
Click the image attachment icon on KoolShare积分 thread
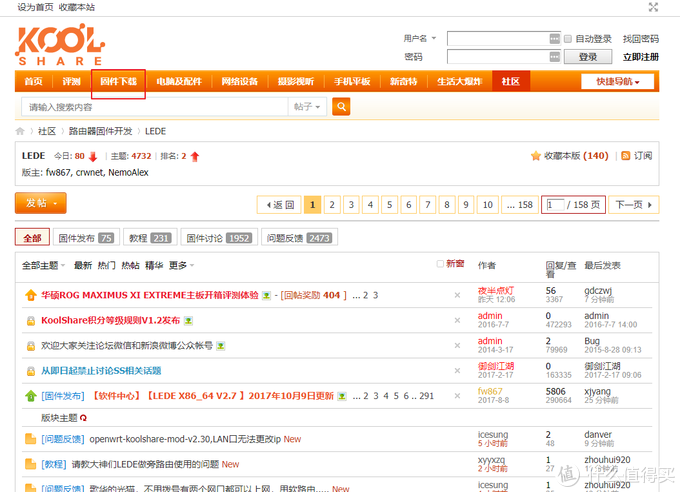pos(188,321)
